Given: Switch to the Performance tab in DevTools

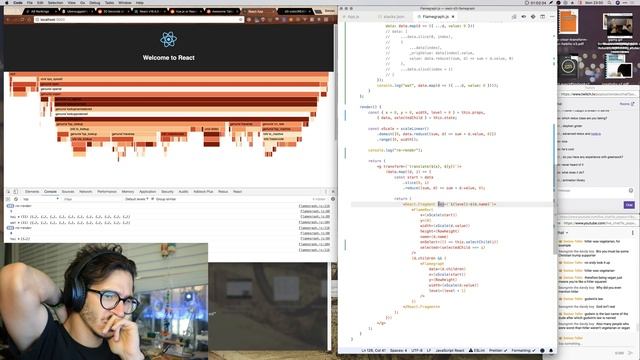Looking at the screenshot, I should click(107, 191).
